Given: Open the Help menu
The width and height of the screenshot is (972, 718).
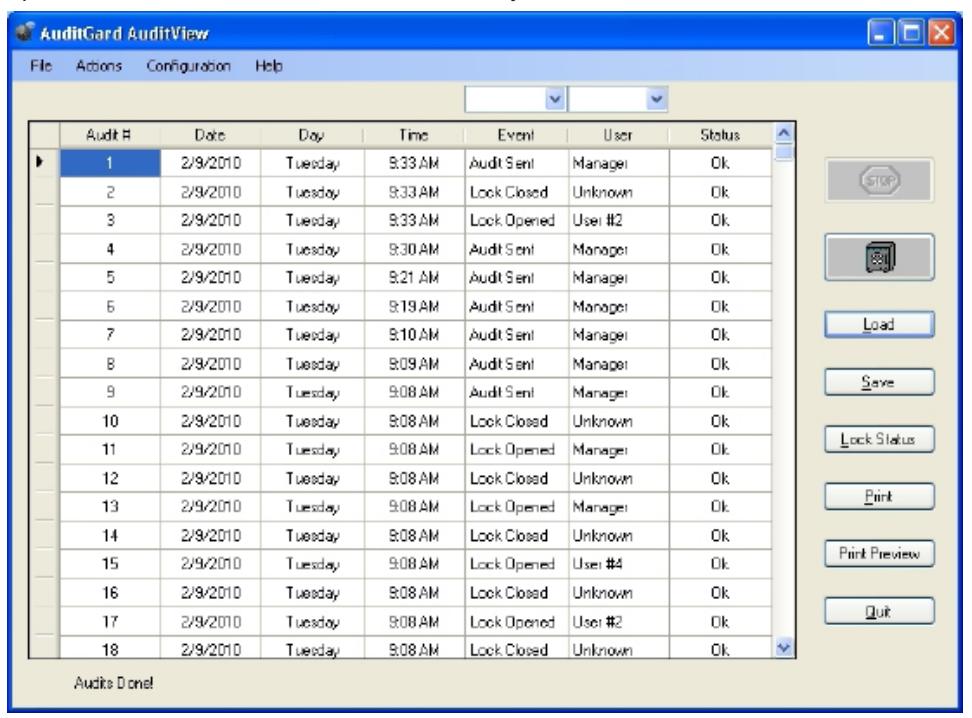Looking at the screenshot, I should coord(268,66).
